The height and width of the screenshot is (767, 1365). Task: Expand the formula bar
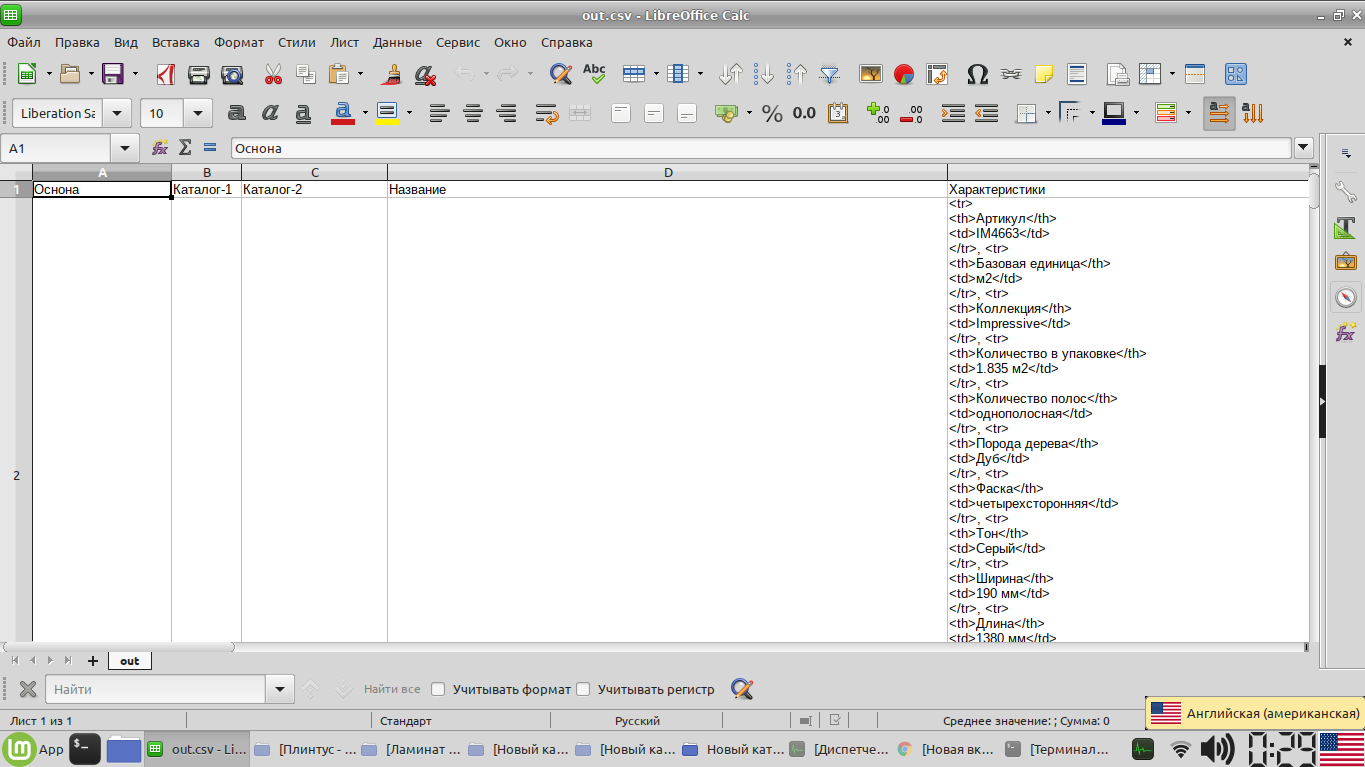(1303, 148)
